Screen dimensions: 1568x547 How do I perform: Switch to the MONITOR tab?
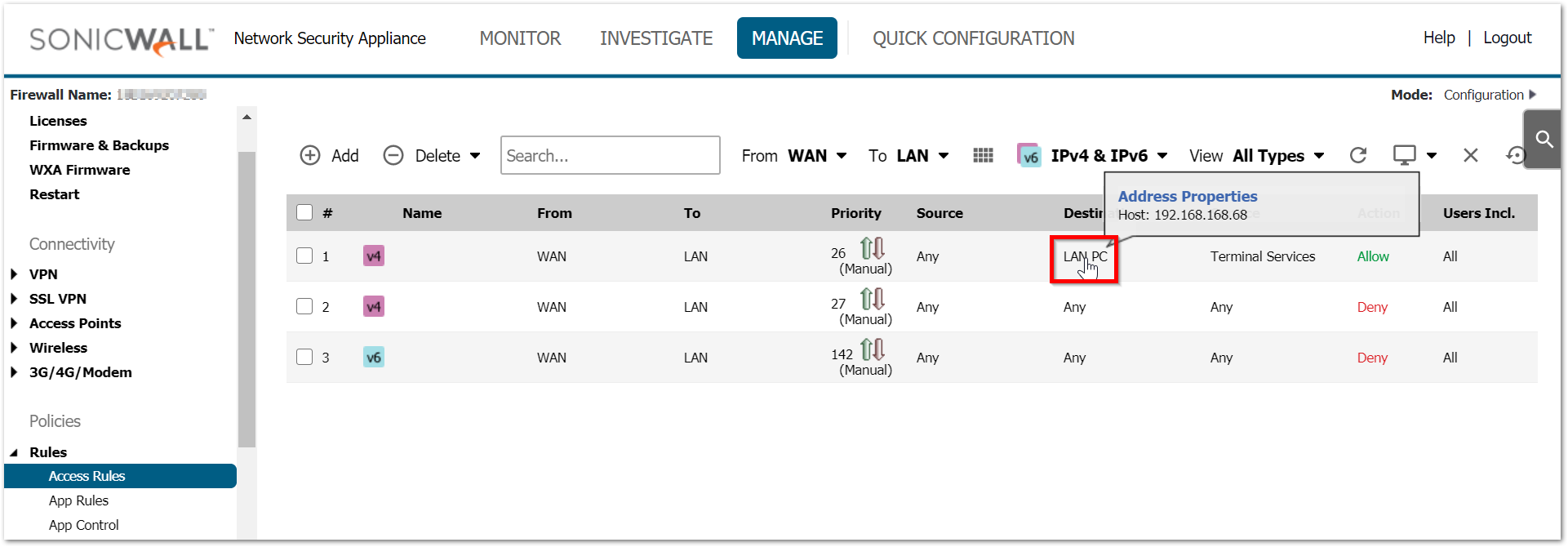(x=520, y=38)
